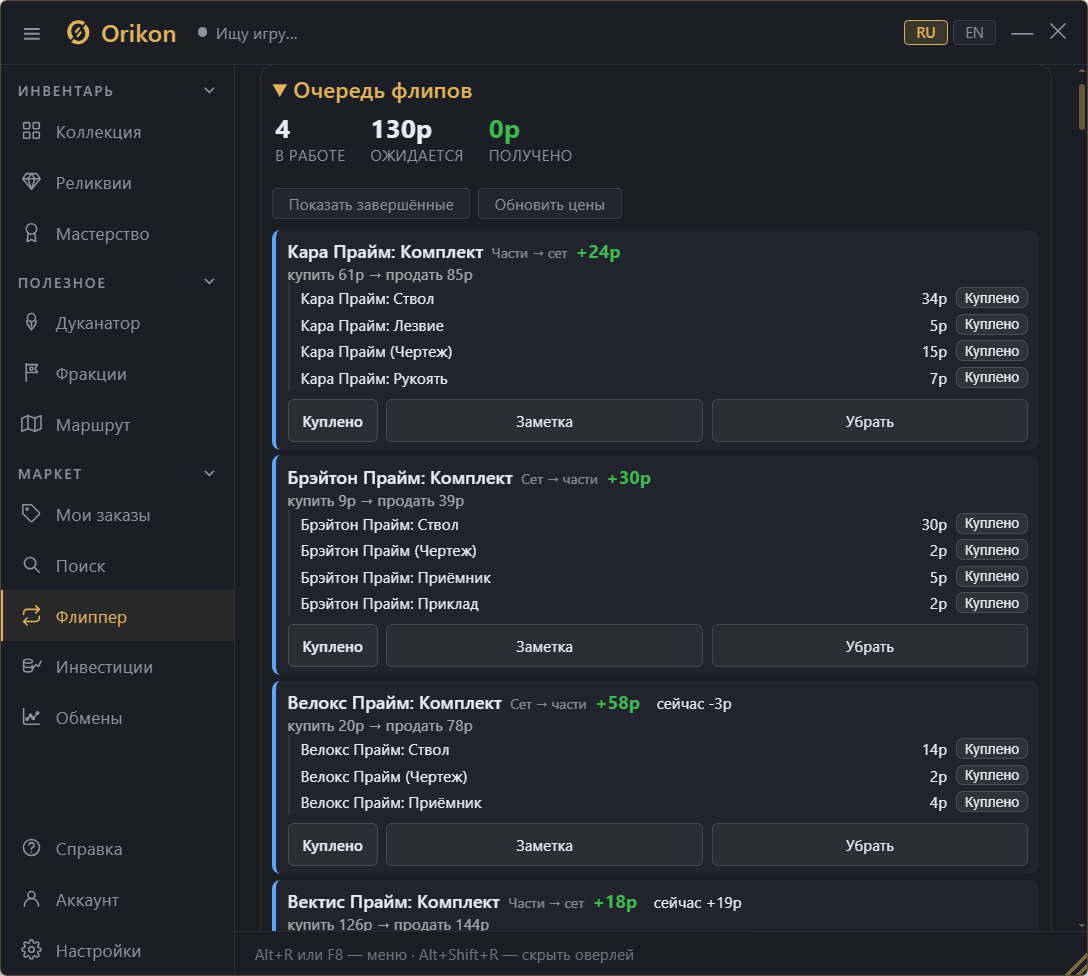Click the Мастерство medal icon
Screen dimensions: 1088x976
31,233
